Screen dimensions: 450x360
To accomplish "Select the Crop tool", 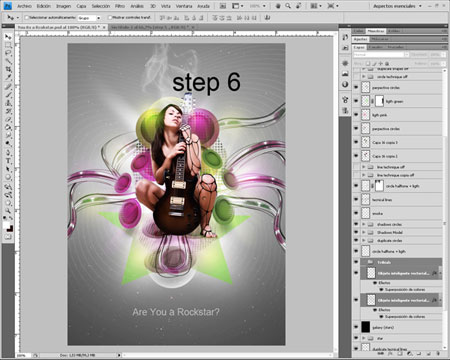I will 8,69.
